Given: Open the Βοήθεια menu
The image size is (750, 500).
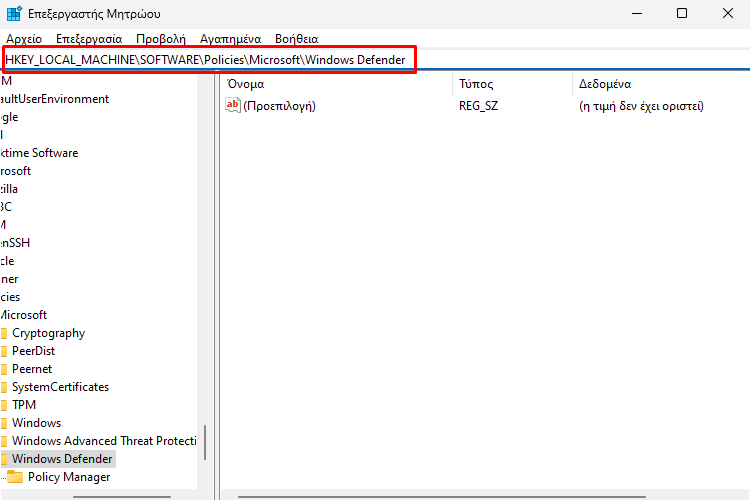Looking at the screenshot, I should tap(296, 39).
